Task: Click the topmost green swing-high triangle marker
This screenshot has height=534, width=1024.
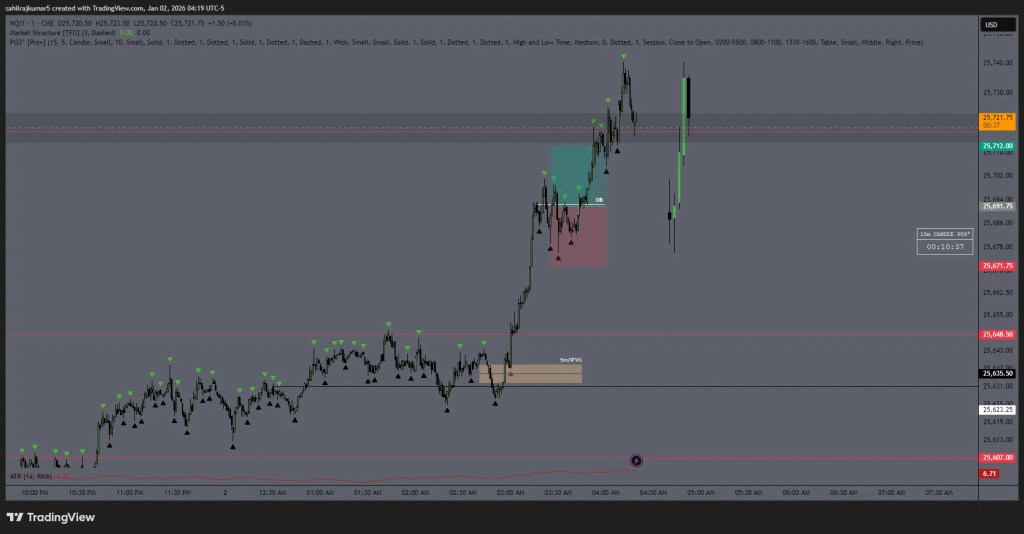Action: click(624, 57)
